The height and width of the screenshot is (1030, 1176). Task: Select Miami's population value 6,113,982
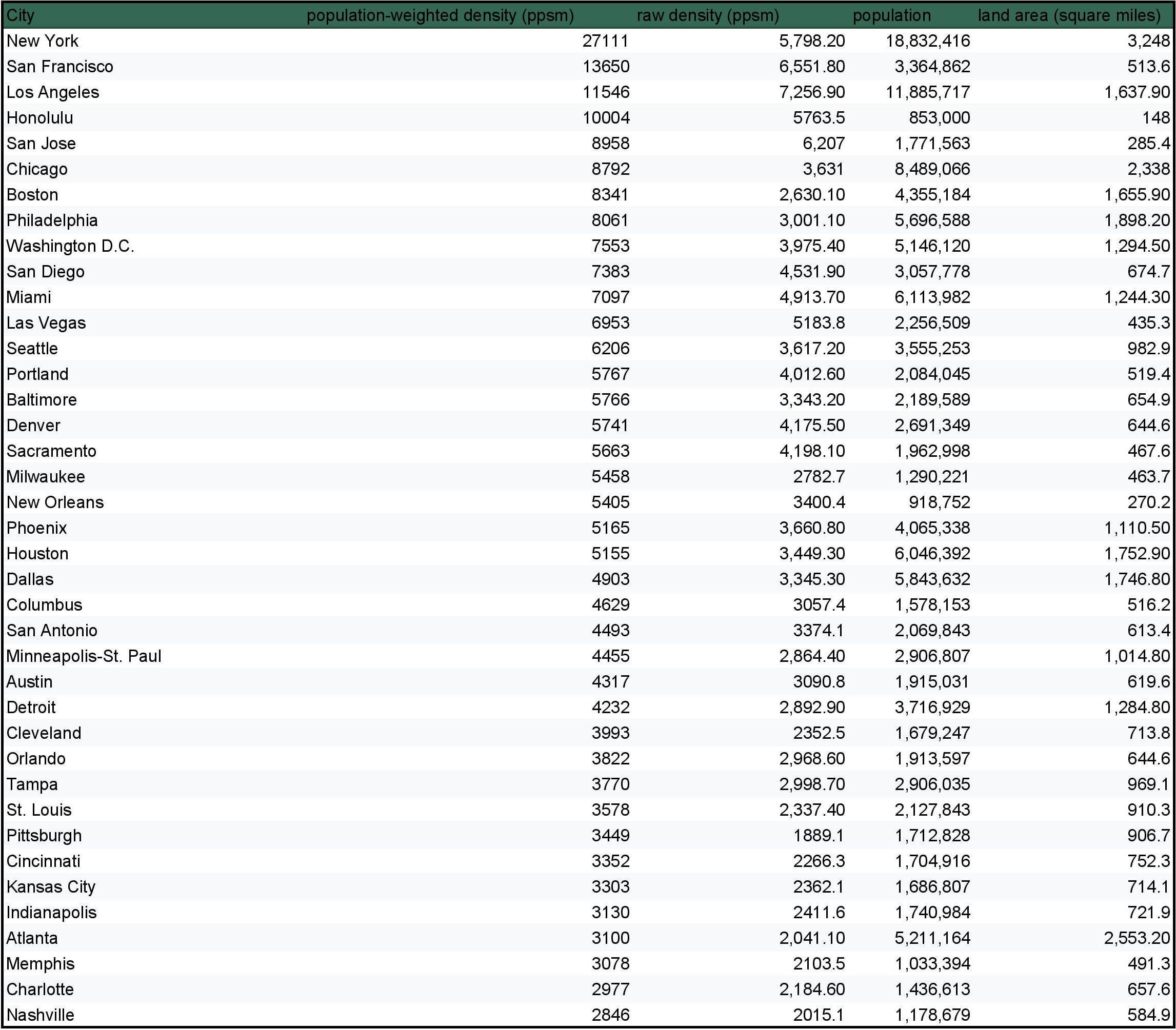point(932,297)
